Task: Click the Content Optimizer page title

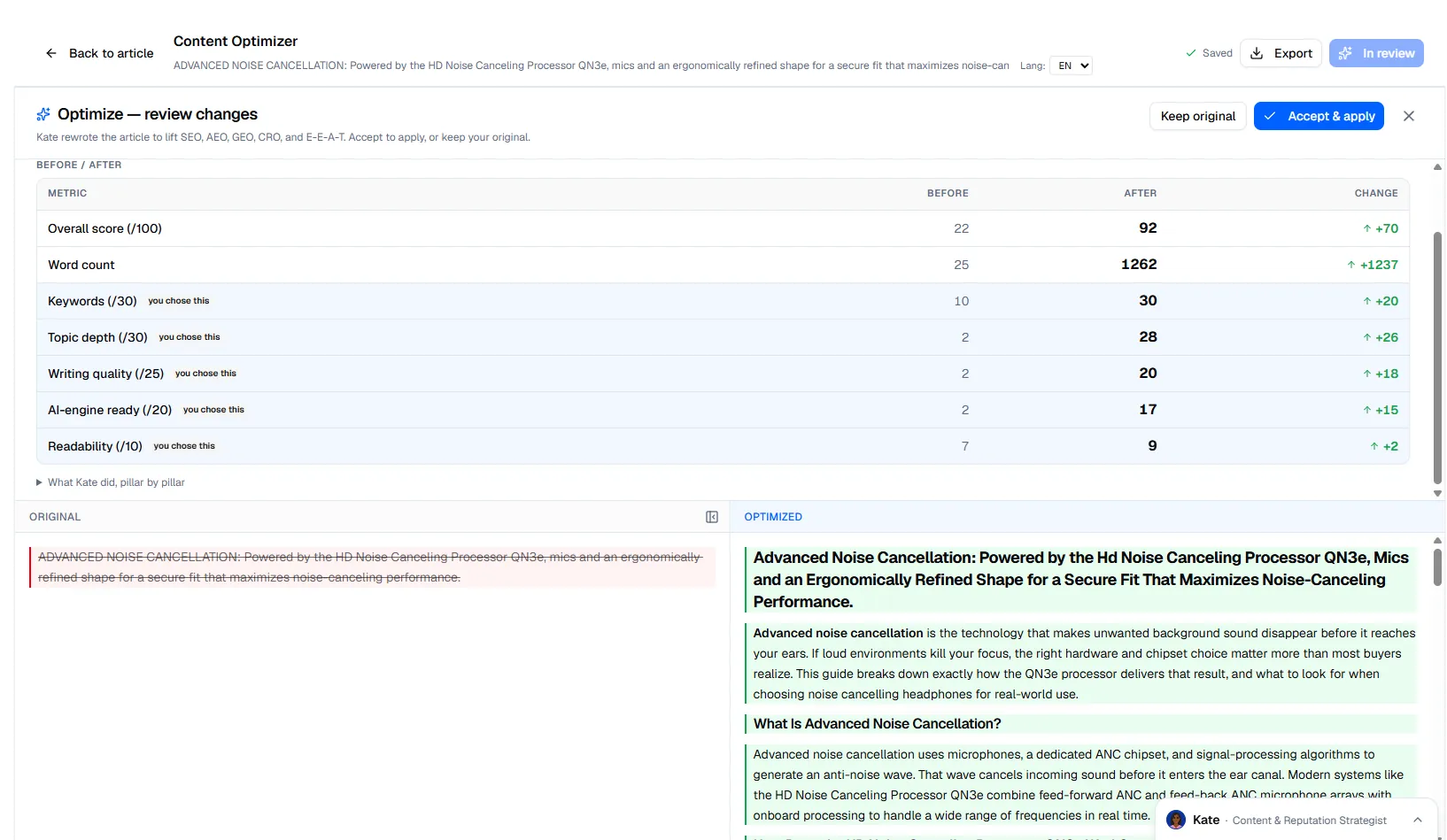Action: [x=236, y=41]
